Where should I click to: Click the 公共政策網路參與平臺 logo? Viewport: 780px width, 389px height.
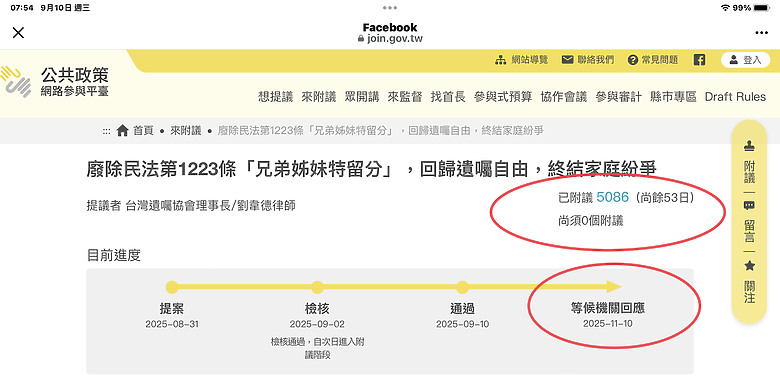56,82
